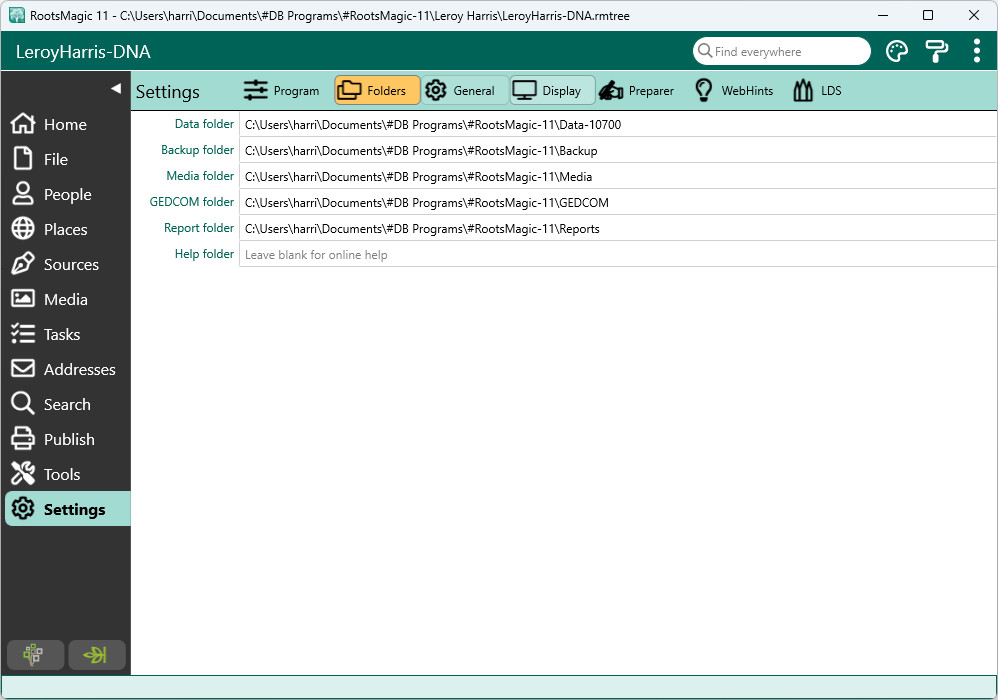Click the GEDCOM folder path field
The height and width of the screenshot is (700, 998).
coord(617,203)
